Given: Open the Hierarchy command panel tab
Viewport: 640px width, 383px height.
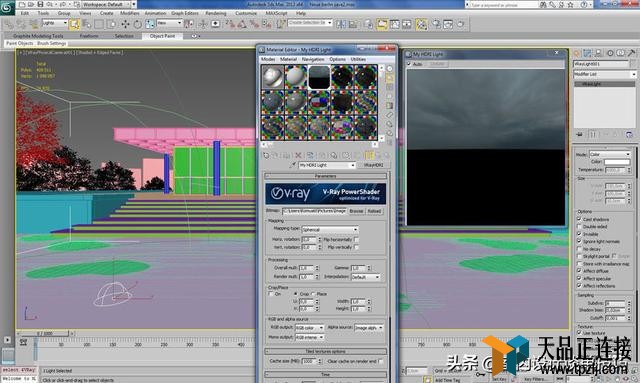Looking at the screenshot, I should click(599, 53).
